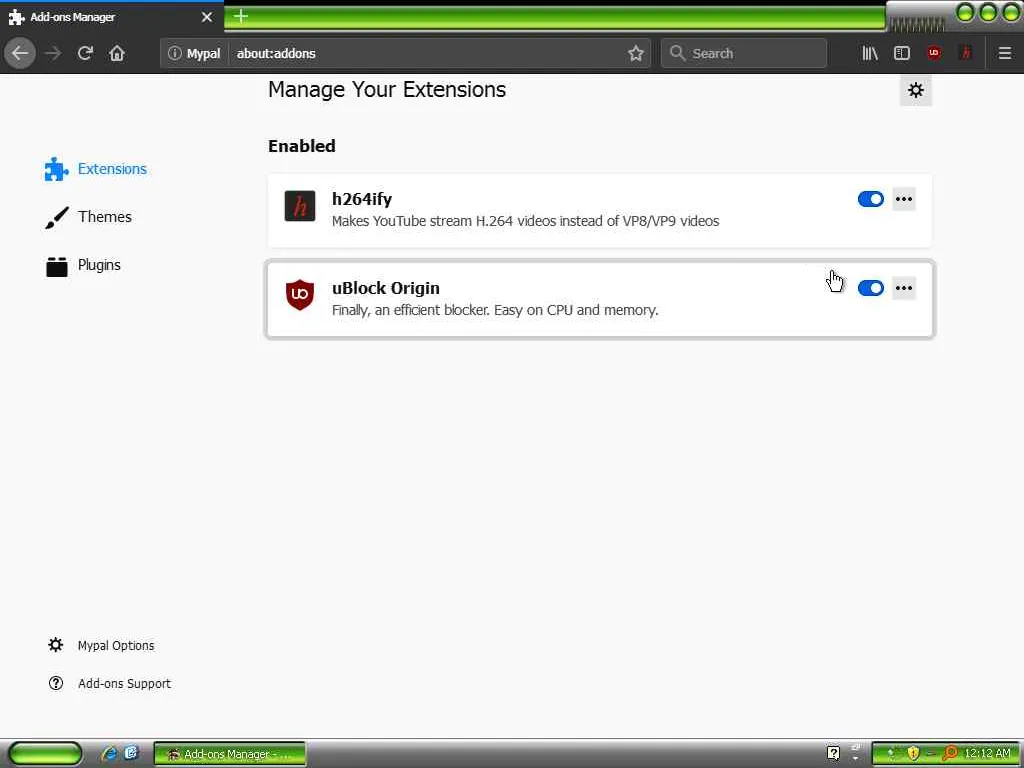The width and height of the screenshot is (1024, 768).
Task: Disable the h264ify extension toggle
Action: click(x=871, y=199)
